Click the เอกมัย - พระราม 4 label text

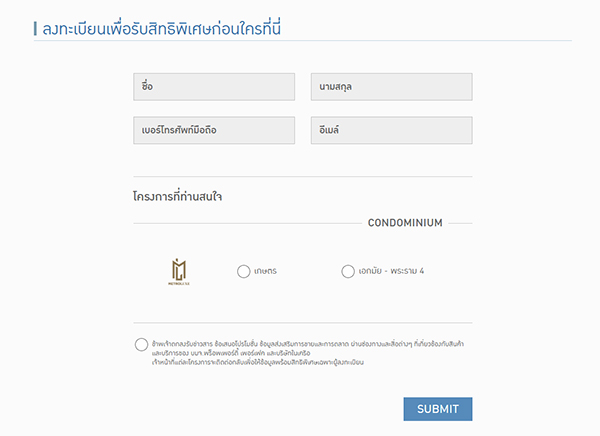(391, 271)
